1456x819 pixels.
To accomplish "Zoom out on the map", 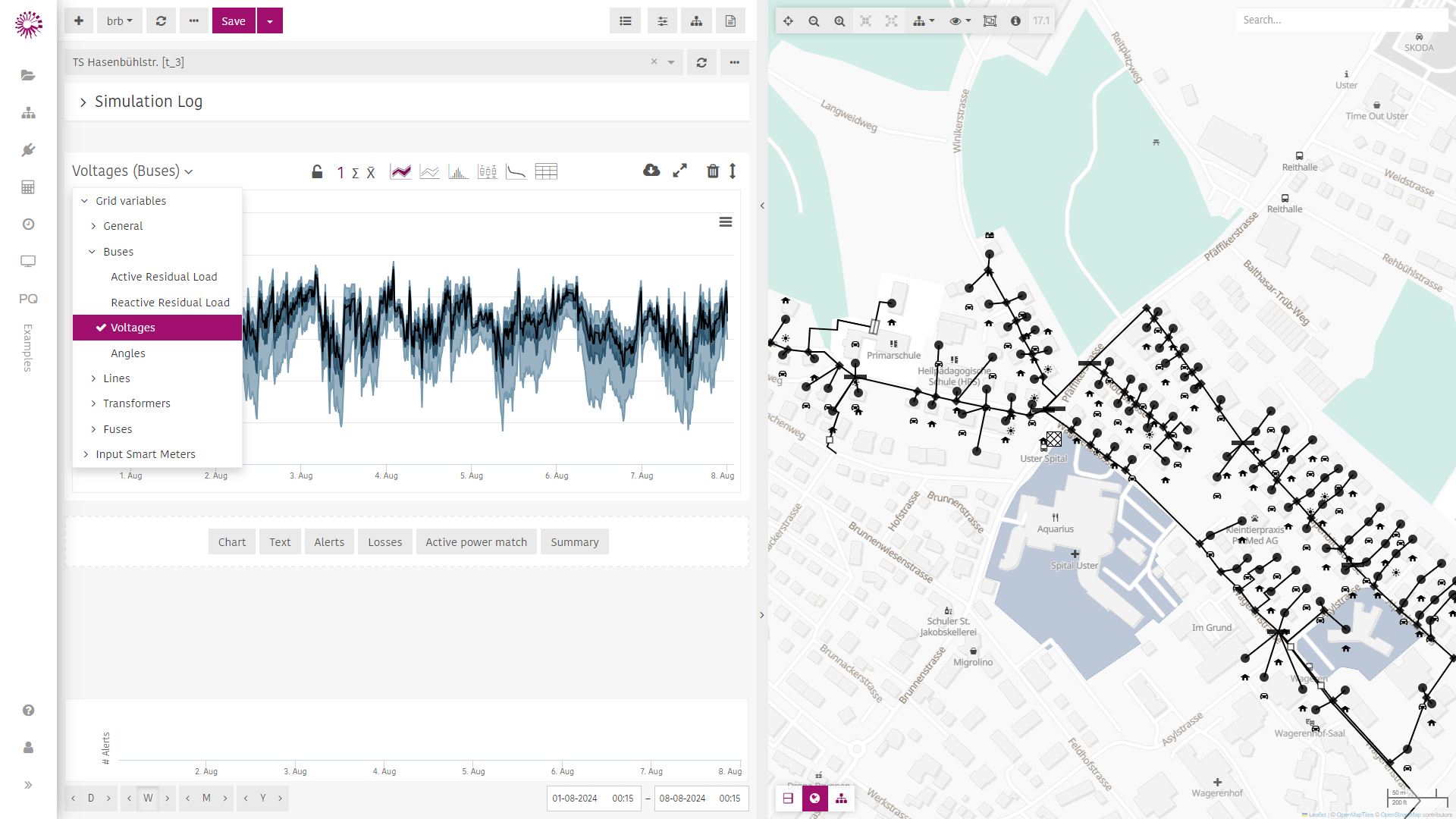I will pyautogui.click(x=814, y=21).
